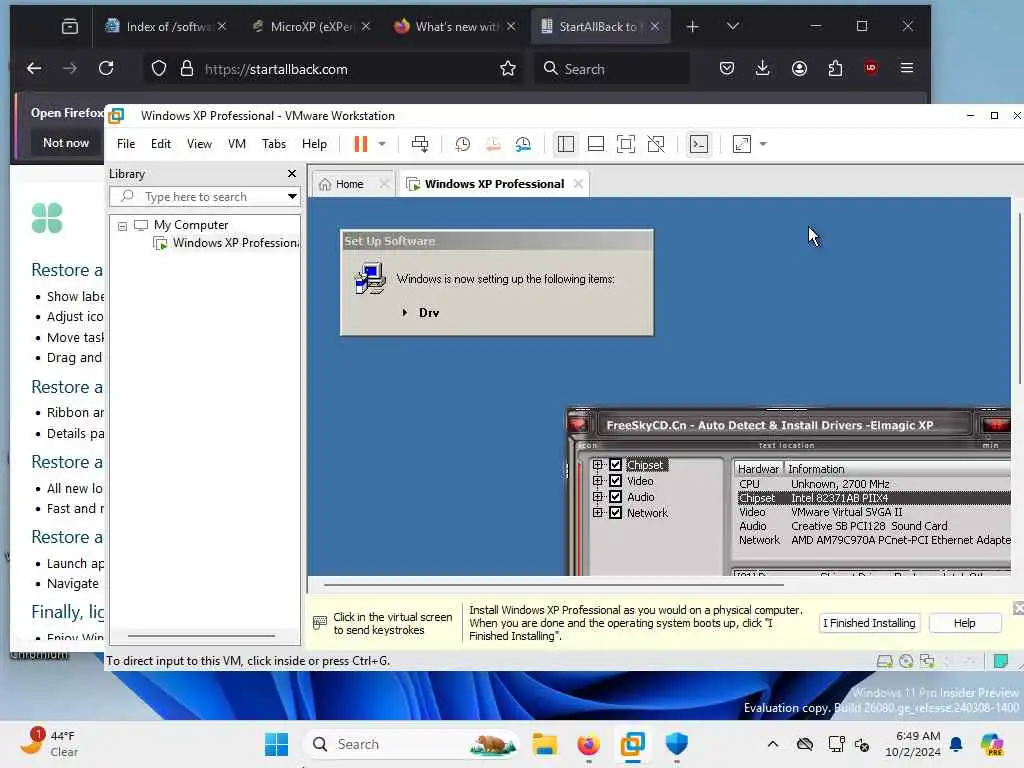This screenshot has width=1024, height=768.
Task: Click the Help button in install bar
Action: pos(965,623)
